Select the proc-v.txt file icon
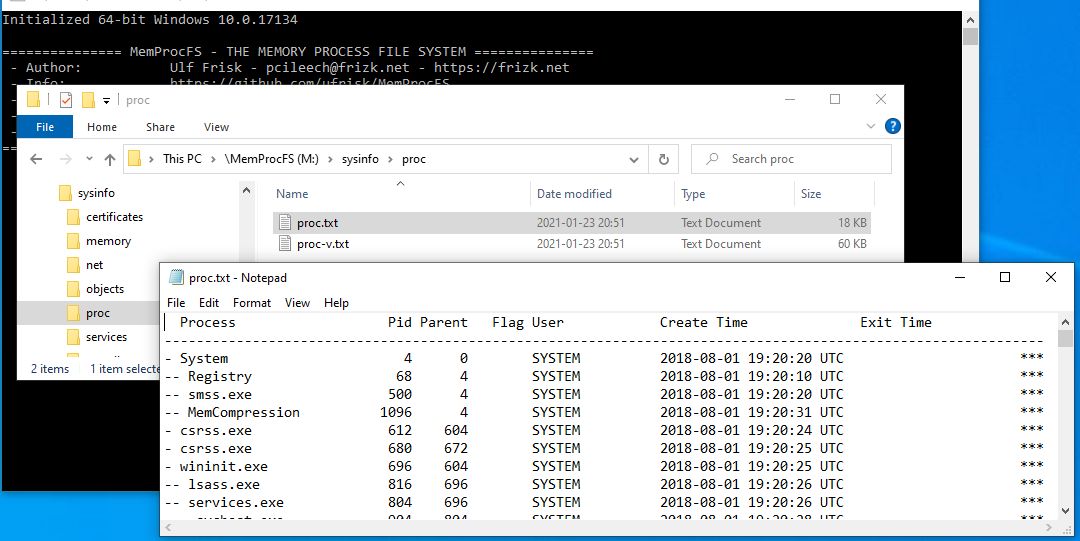Screen dimensions: 1080x541 (285, 243)
